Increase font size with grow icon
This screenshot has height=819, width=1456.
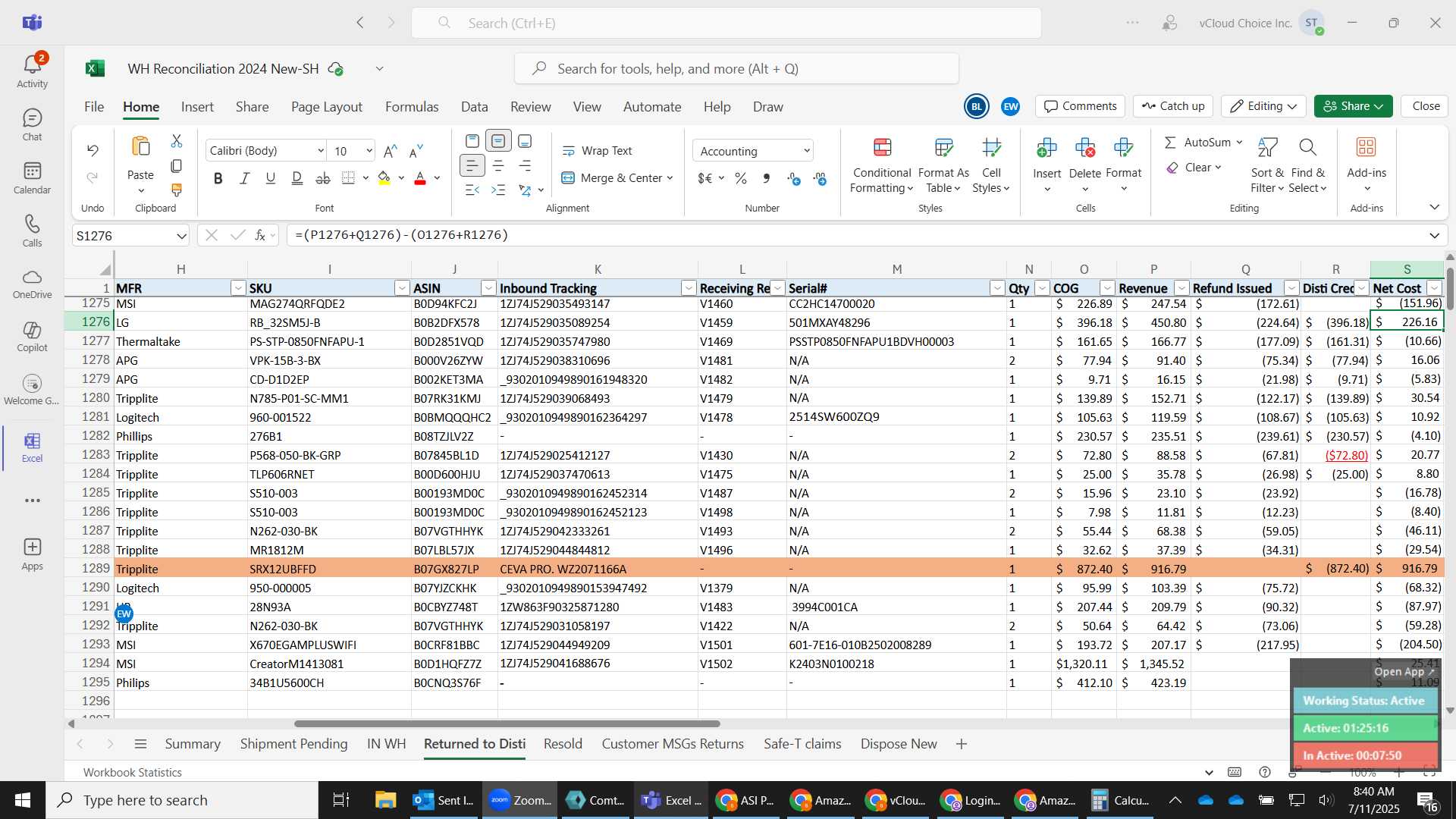[x=391, y=151]
